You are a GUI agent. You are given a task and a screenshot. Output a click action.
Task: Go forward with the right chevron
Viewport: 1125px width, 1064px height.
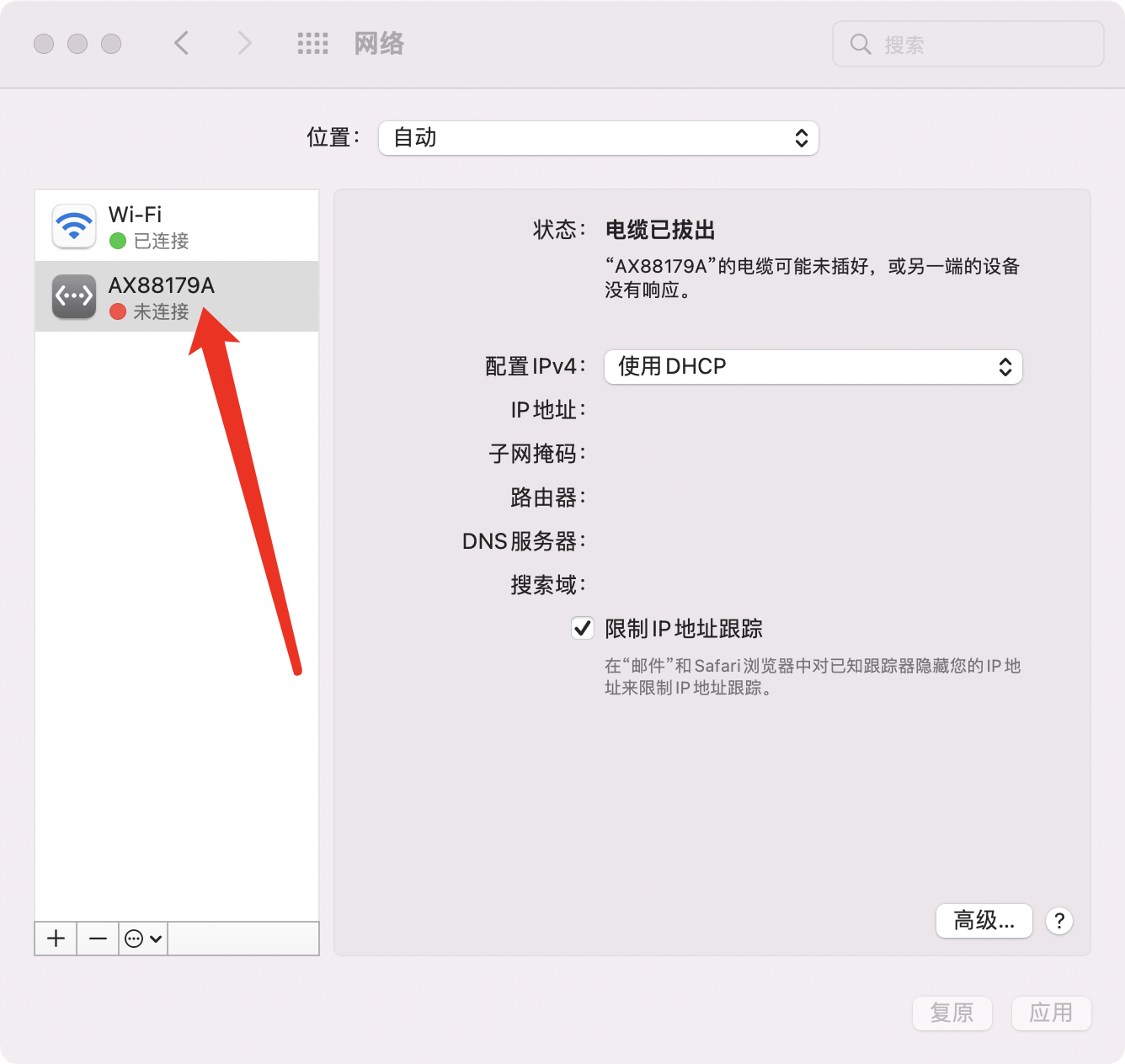click(244, 43)
